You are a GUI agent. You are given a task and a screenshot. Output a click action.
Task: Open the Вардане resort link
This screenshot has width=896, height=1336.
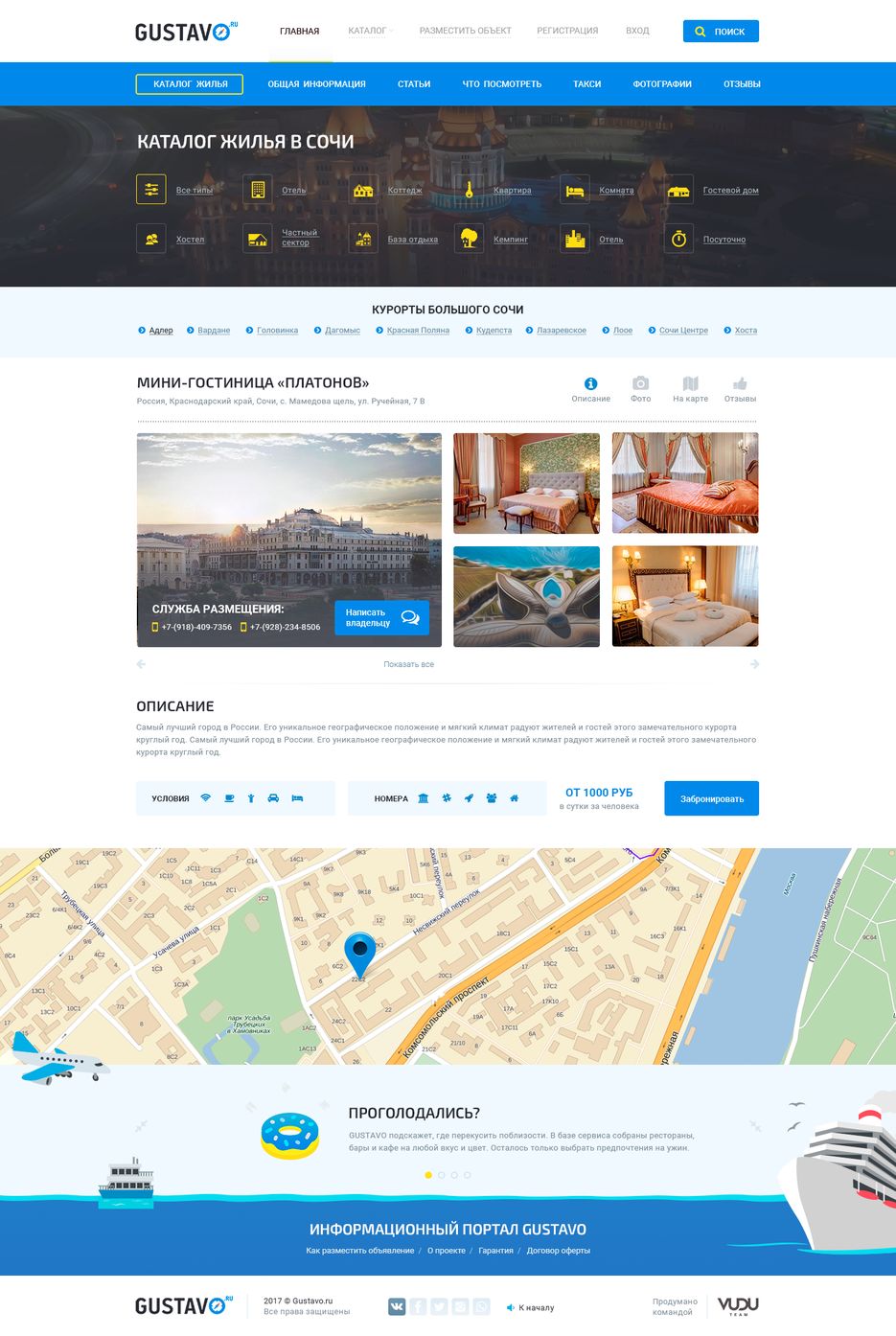pos(214,330)
